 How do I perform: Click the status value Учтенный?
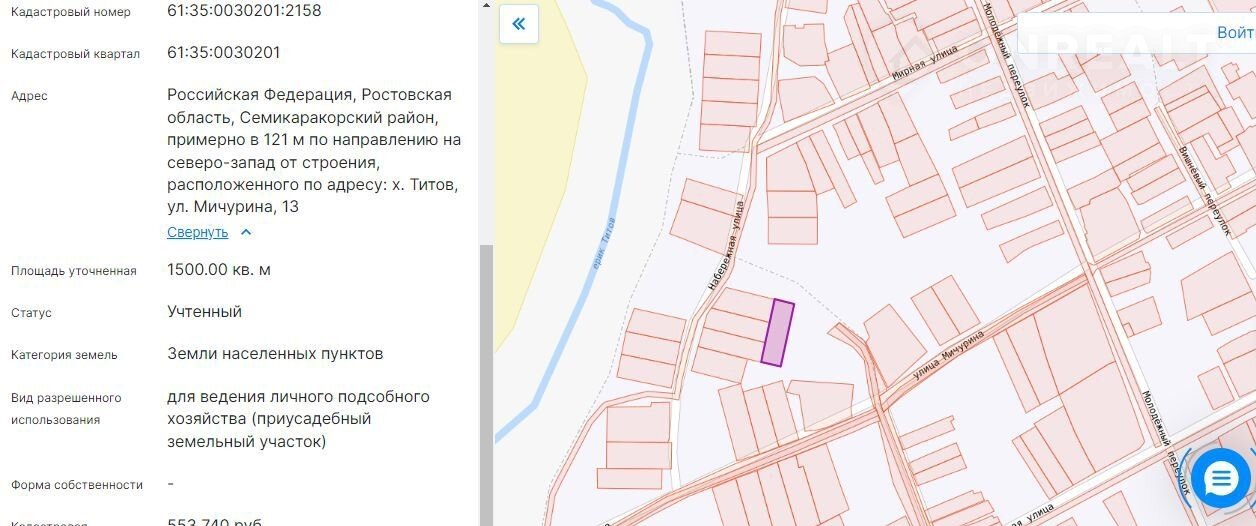click(x=204, y=312)
